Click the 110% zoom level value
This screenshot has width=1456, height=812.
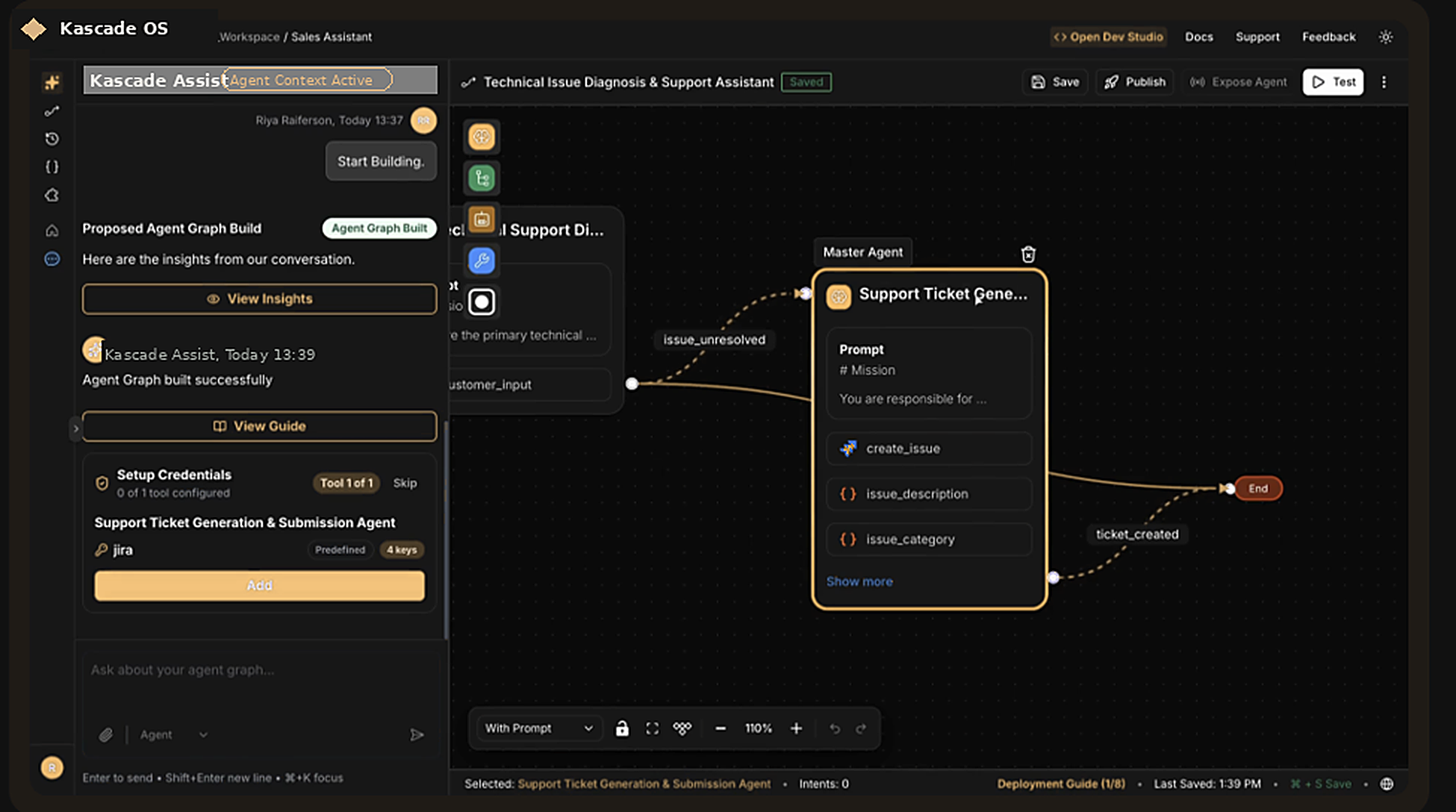(758, 728)
